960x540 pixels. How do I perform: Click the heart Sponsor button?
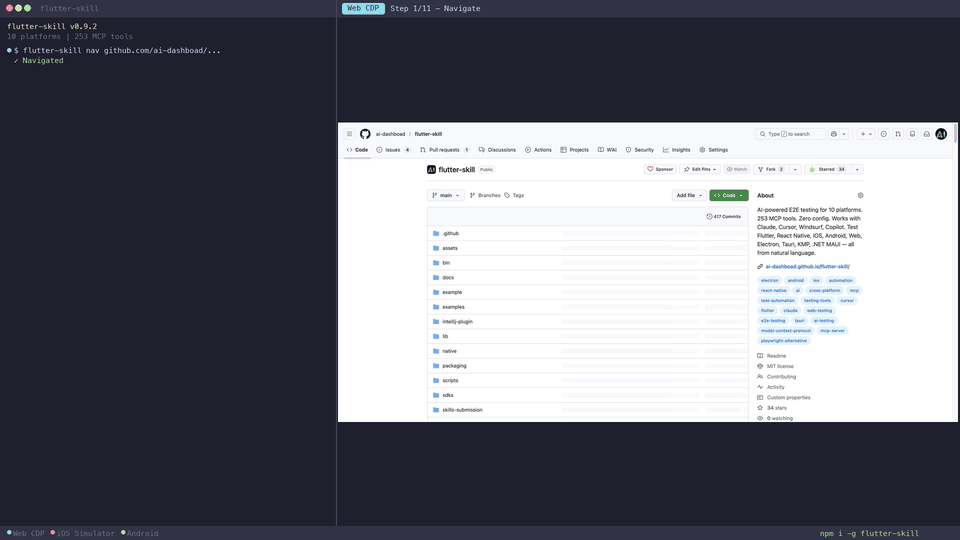[x=660, y=169]
